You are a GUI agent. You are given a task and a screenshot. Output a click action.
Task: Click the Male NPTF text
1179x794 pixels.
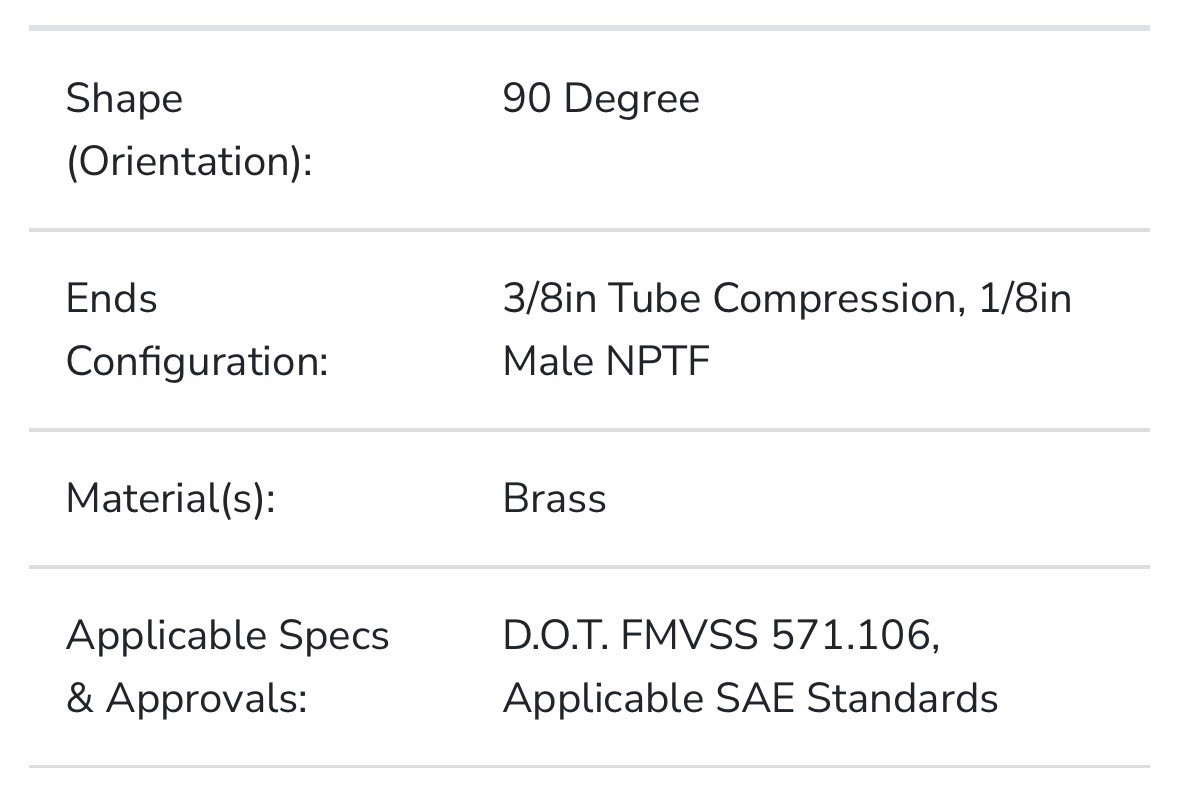pyautogui.click(x=606, y=362)
